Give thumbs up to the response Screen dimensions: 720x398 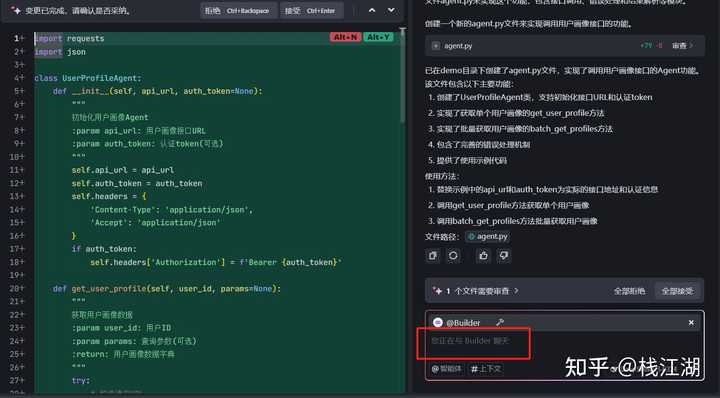(484, 256)
